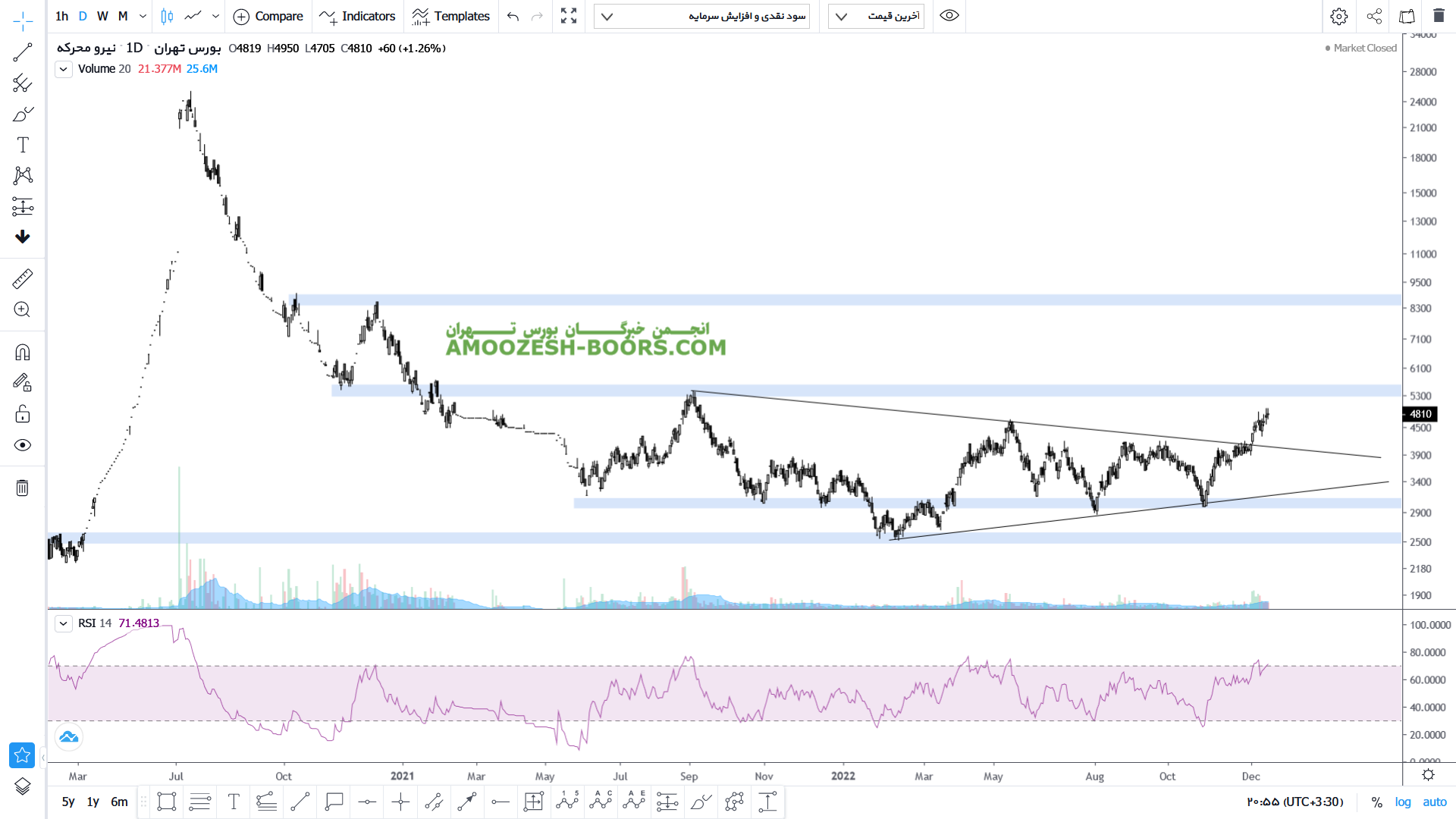Image resolution: width=1456 pixels, height=819 pixels.
Task: Switch to the W timeframe
Action: pyautogui.click(x=102, y=16)
